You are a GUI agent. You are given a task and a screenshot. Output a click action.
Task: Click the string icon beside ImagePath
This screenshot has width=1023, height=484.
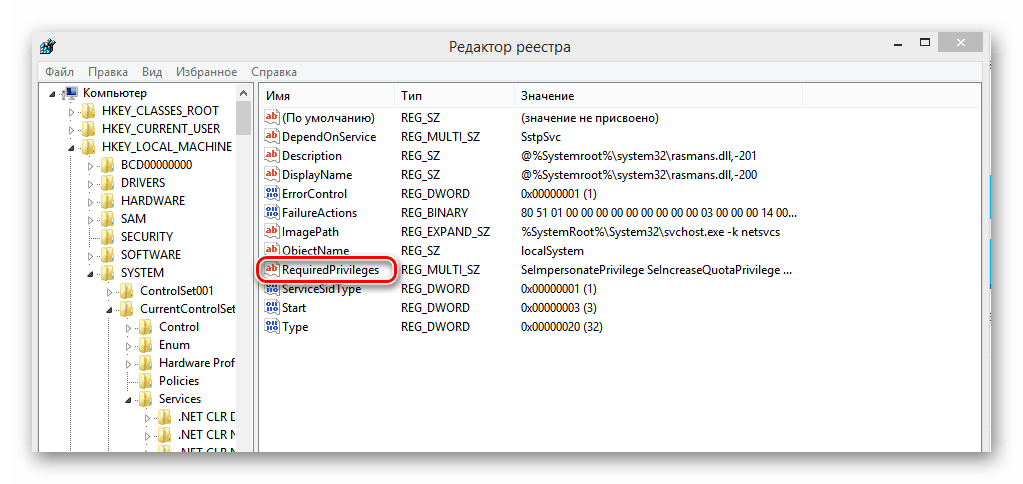(271, 232)
